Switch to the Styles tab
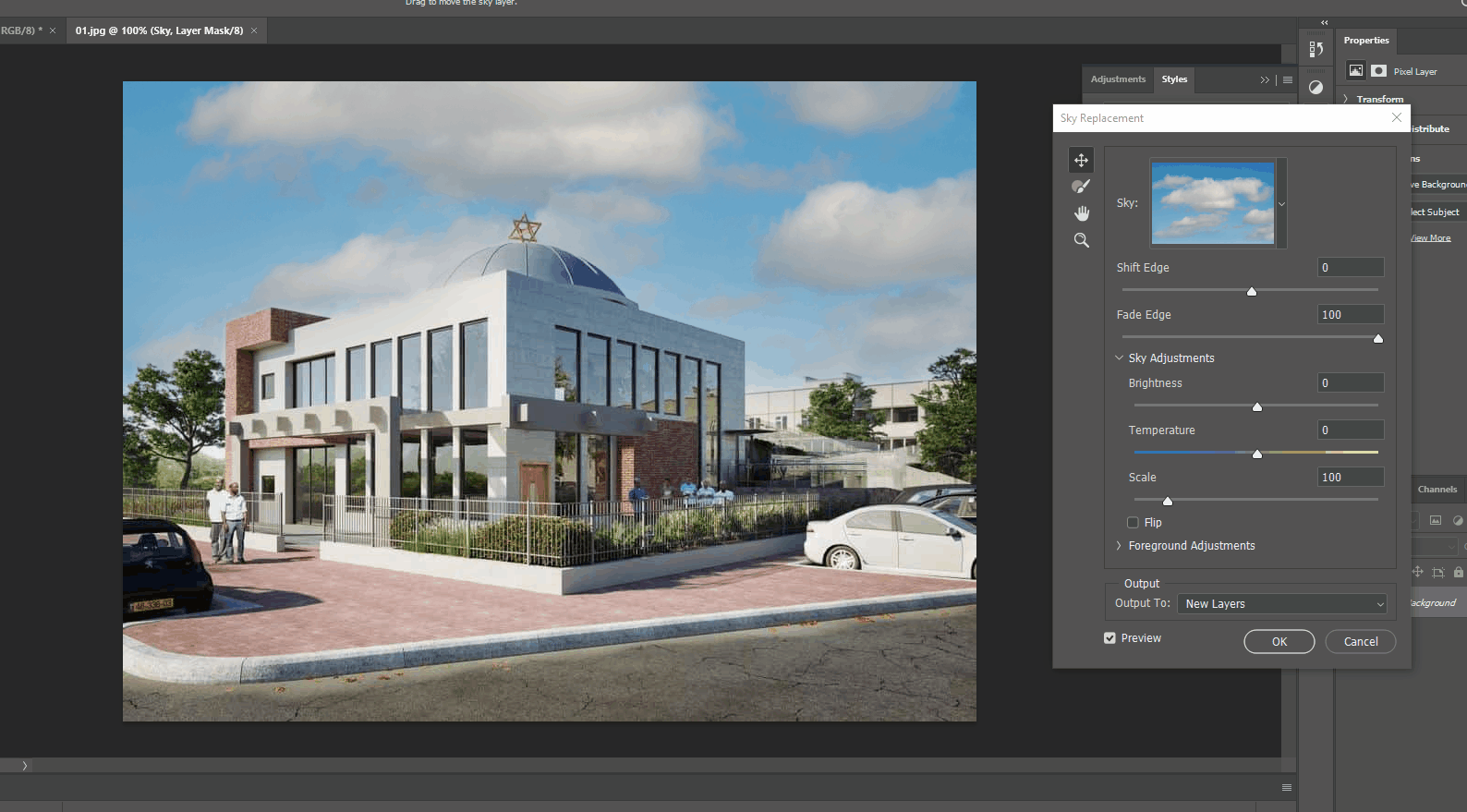This screenshot has width=1467, height=812. [x=1174, y=79]
